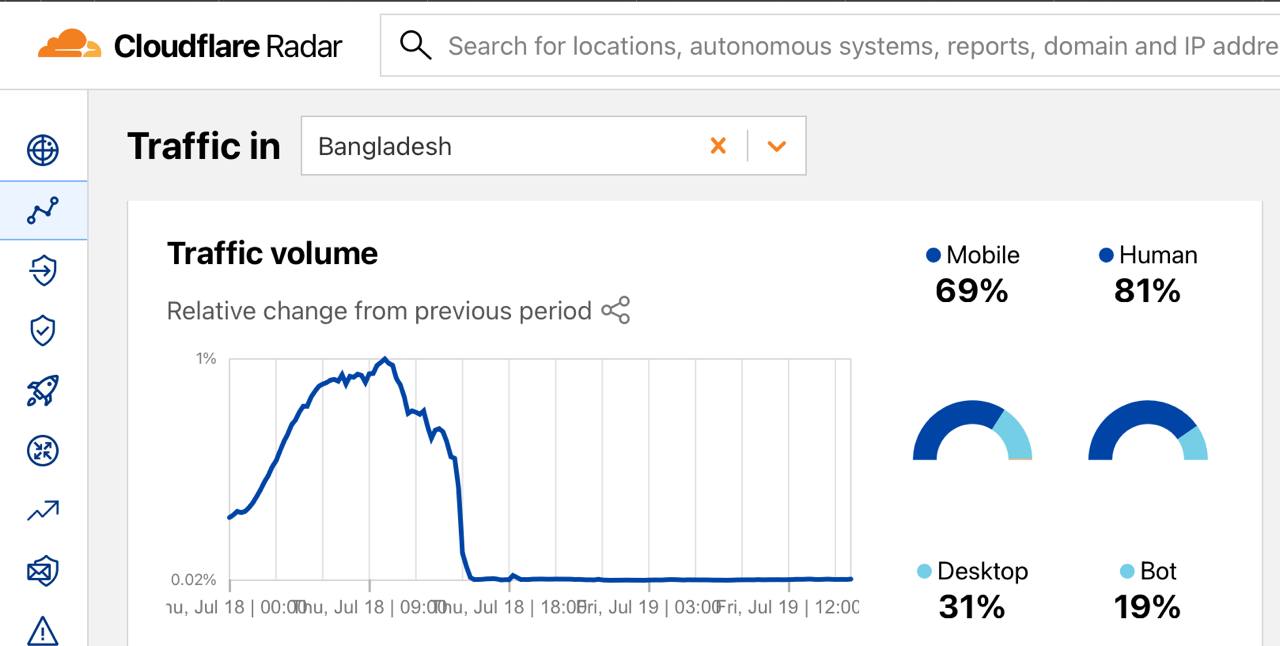Toggle the Desktop legend item

[973, 571]
